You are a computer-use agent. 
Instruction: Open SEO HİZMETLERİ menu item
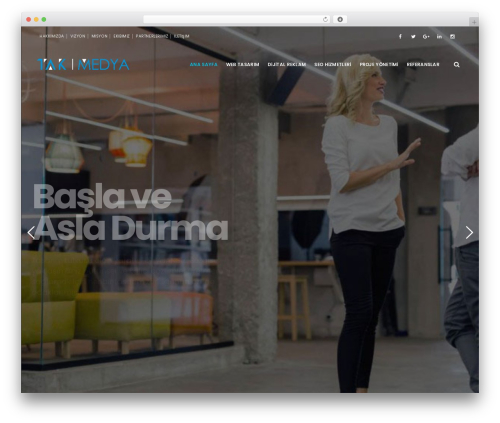(x=333, y=64)
